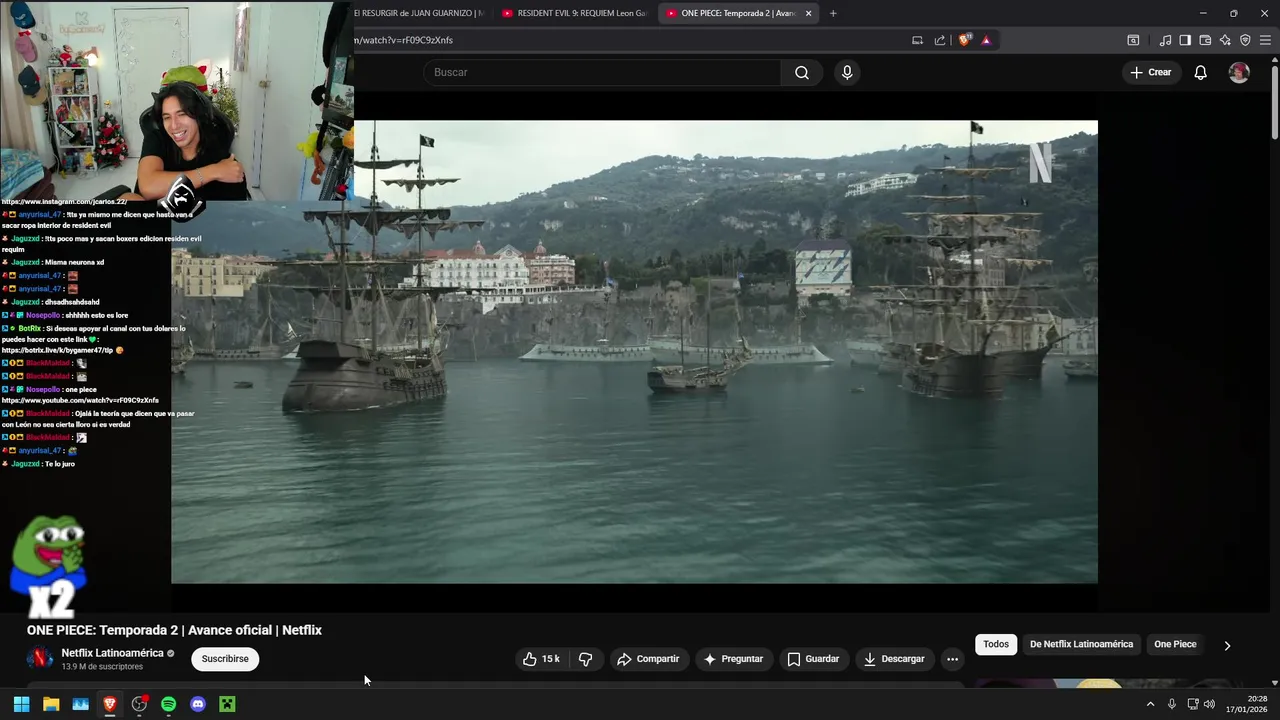
Task: Open the system tray volume speaker icon
Action: coord(1210,704)
